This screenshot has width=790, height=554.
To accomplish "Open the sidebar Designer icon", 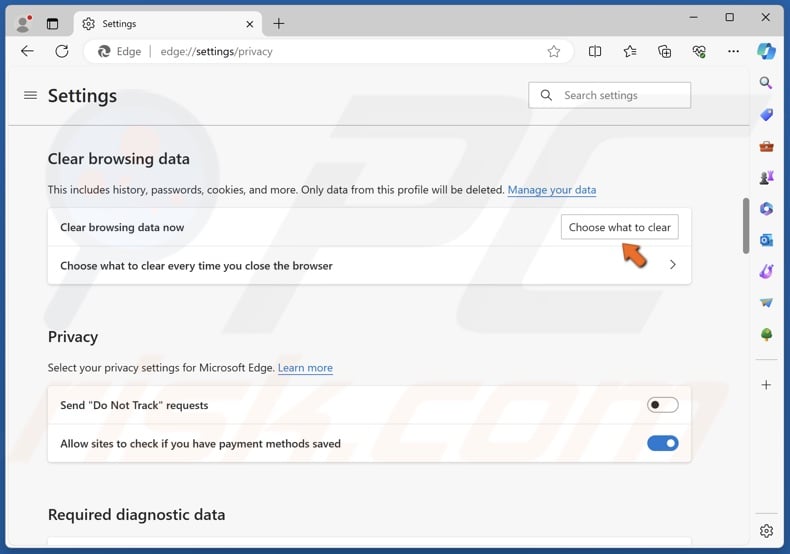I will click(766, 271).
